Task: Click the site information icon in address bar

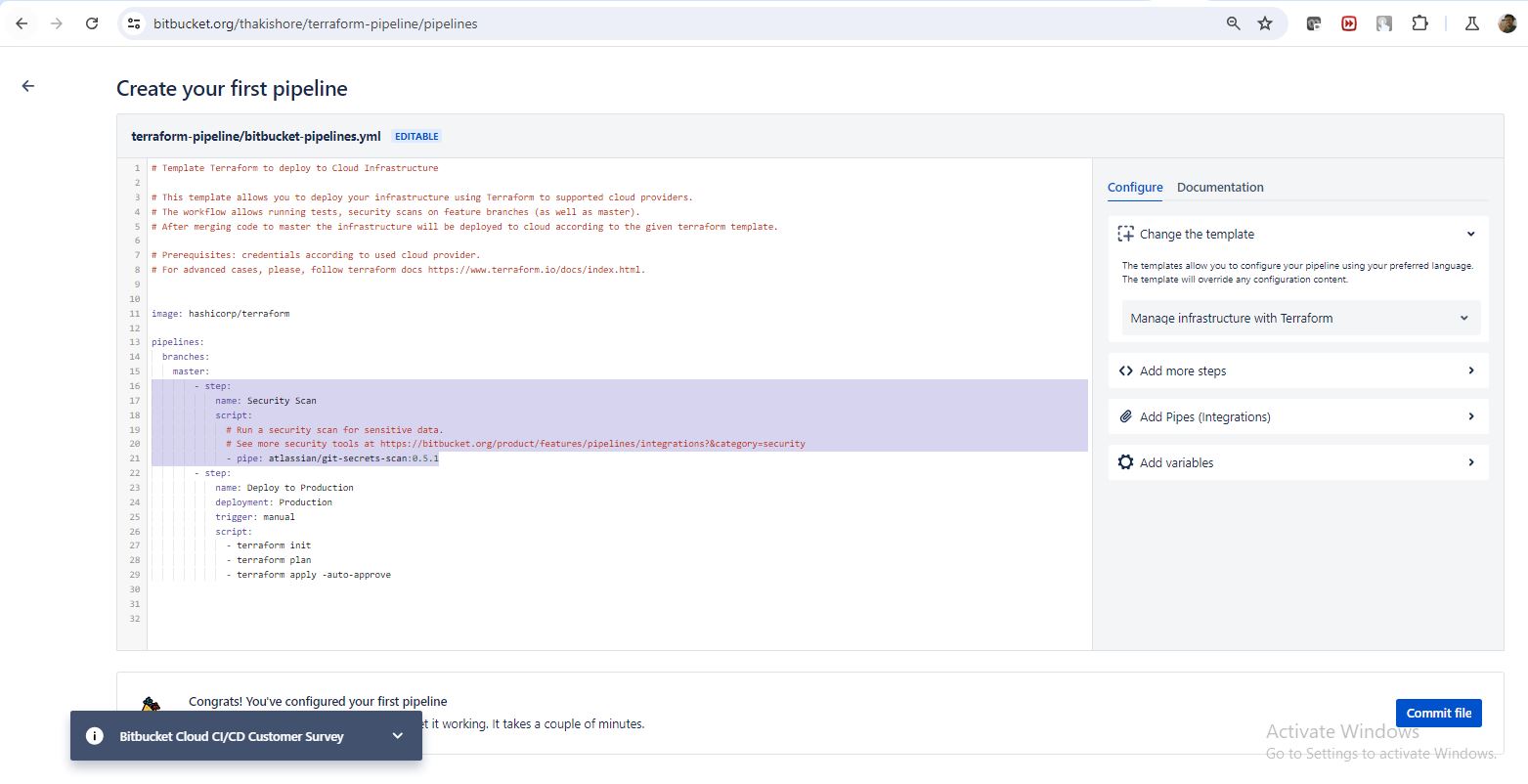Action: coord(135,23)
